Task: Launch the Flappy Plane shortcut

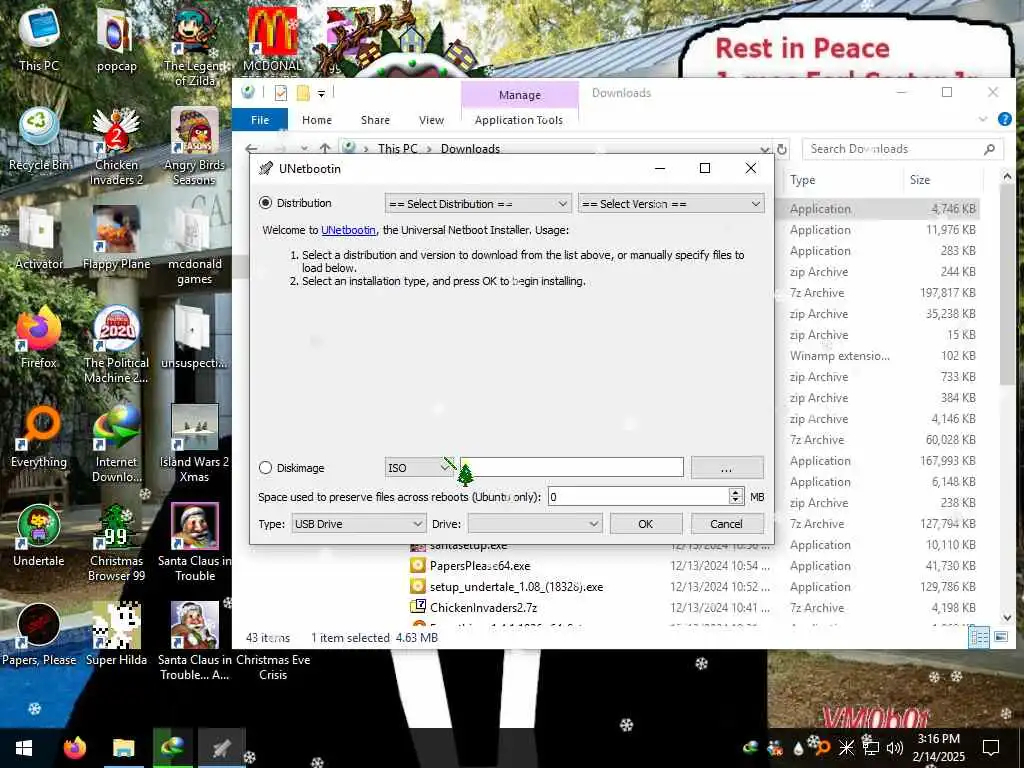Action: coord(116,238)
